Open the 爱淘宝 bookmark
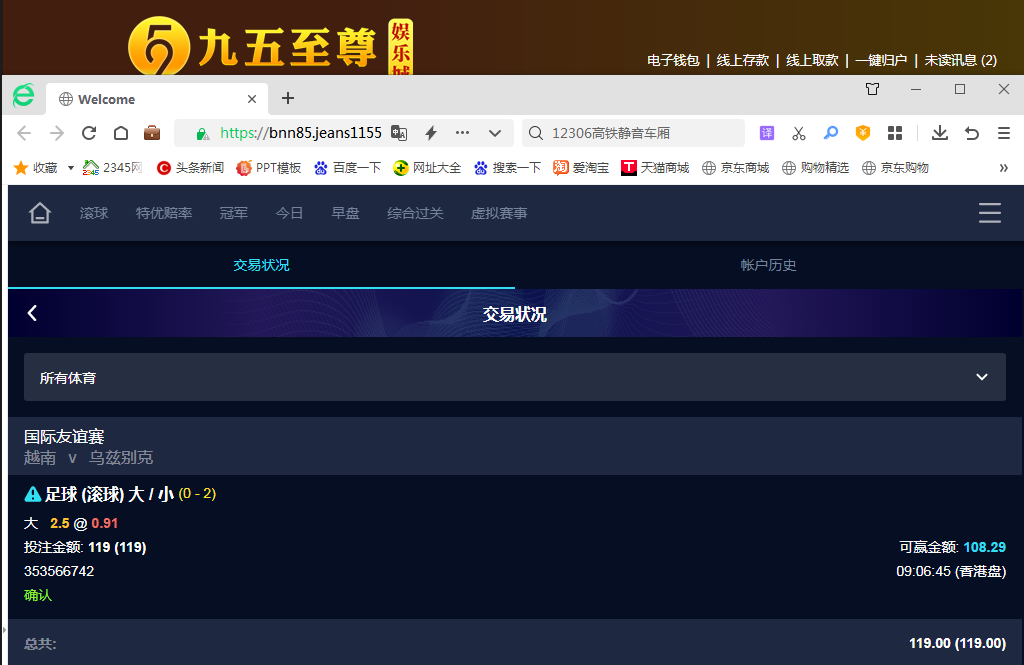 [581, 168]
